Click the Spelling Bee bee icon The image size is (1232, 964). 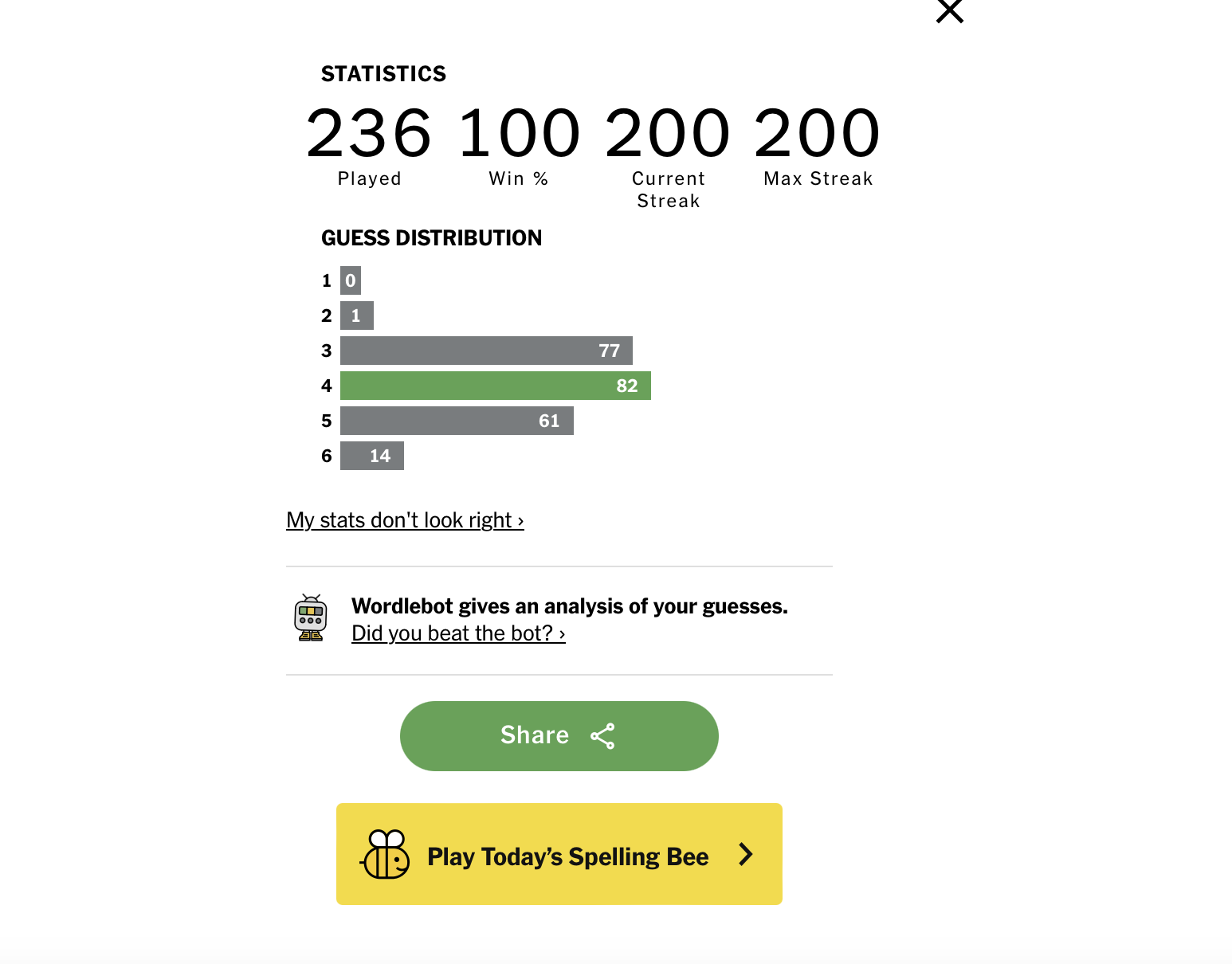tap(386, 855)
